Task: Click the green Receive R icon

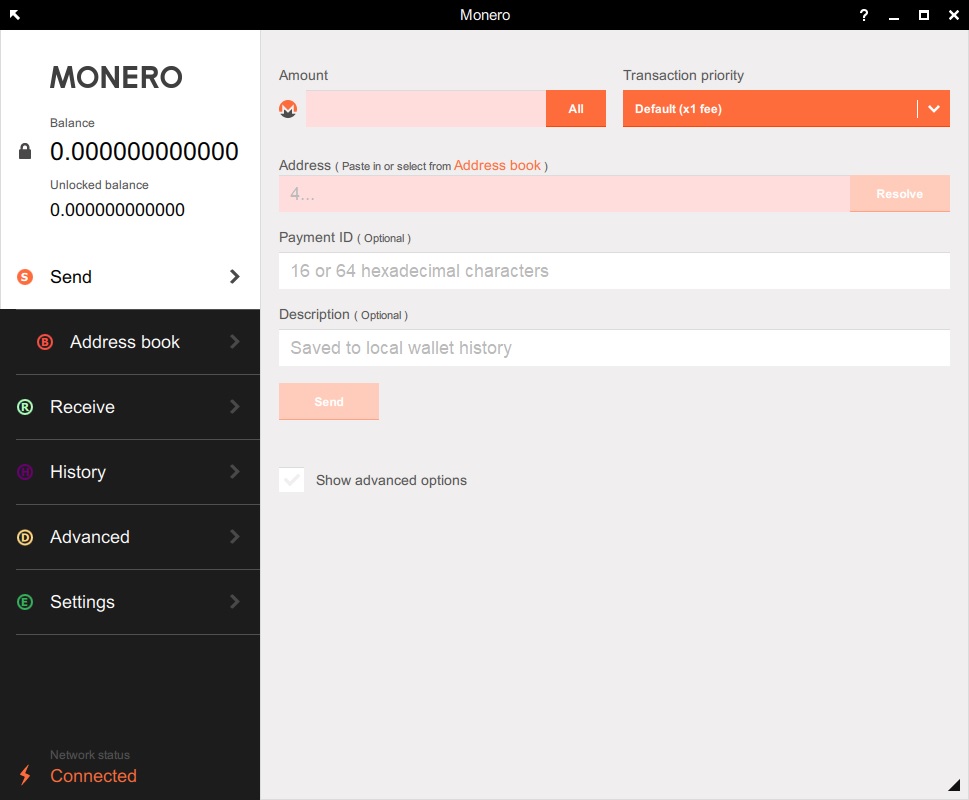Action: (x=25, y=407)
